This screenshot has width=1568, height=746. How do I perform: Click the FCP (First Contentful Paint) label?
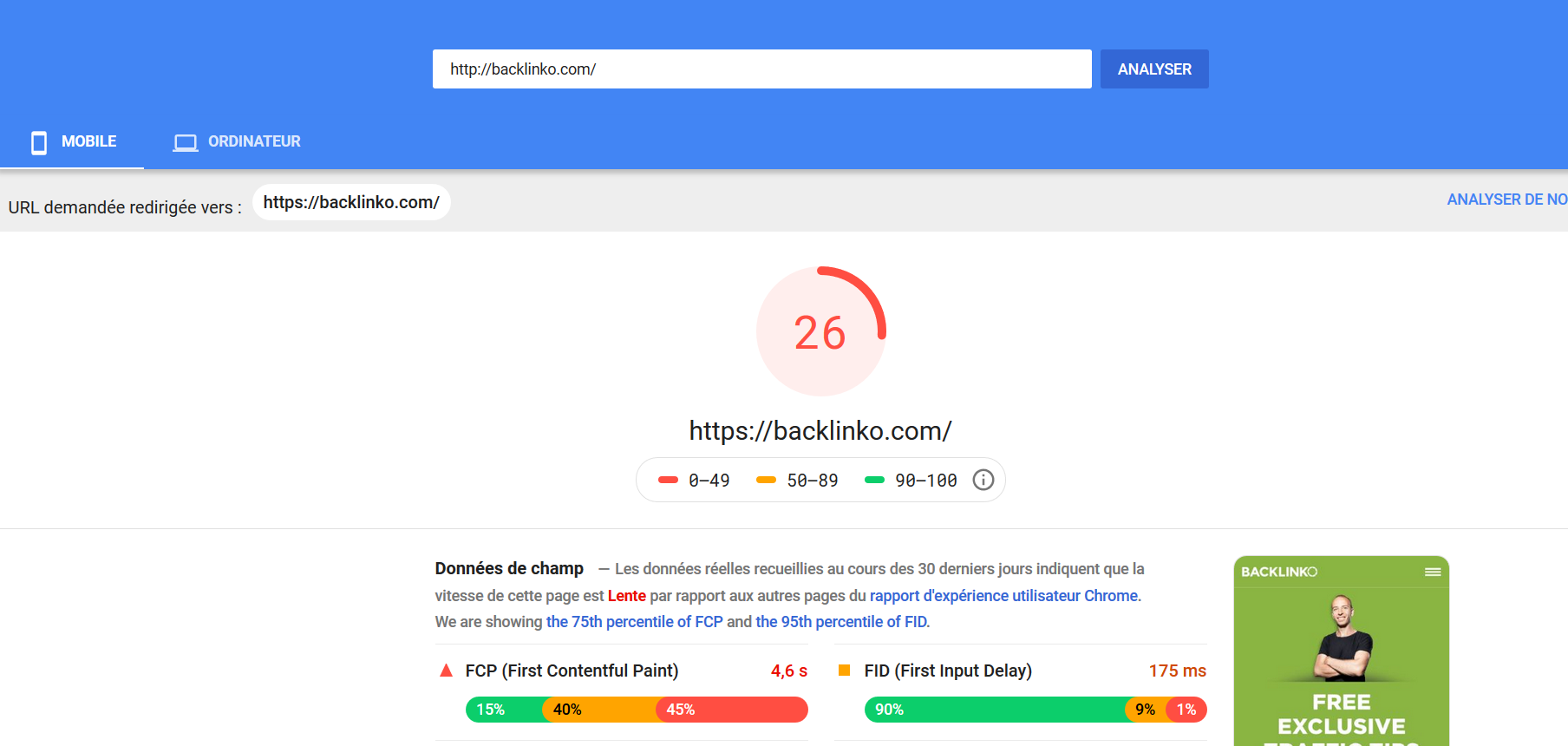coord(572,671)
